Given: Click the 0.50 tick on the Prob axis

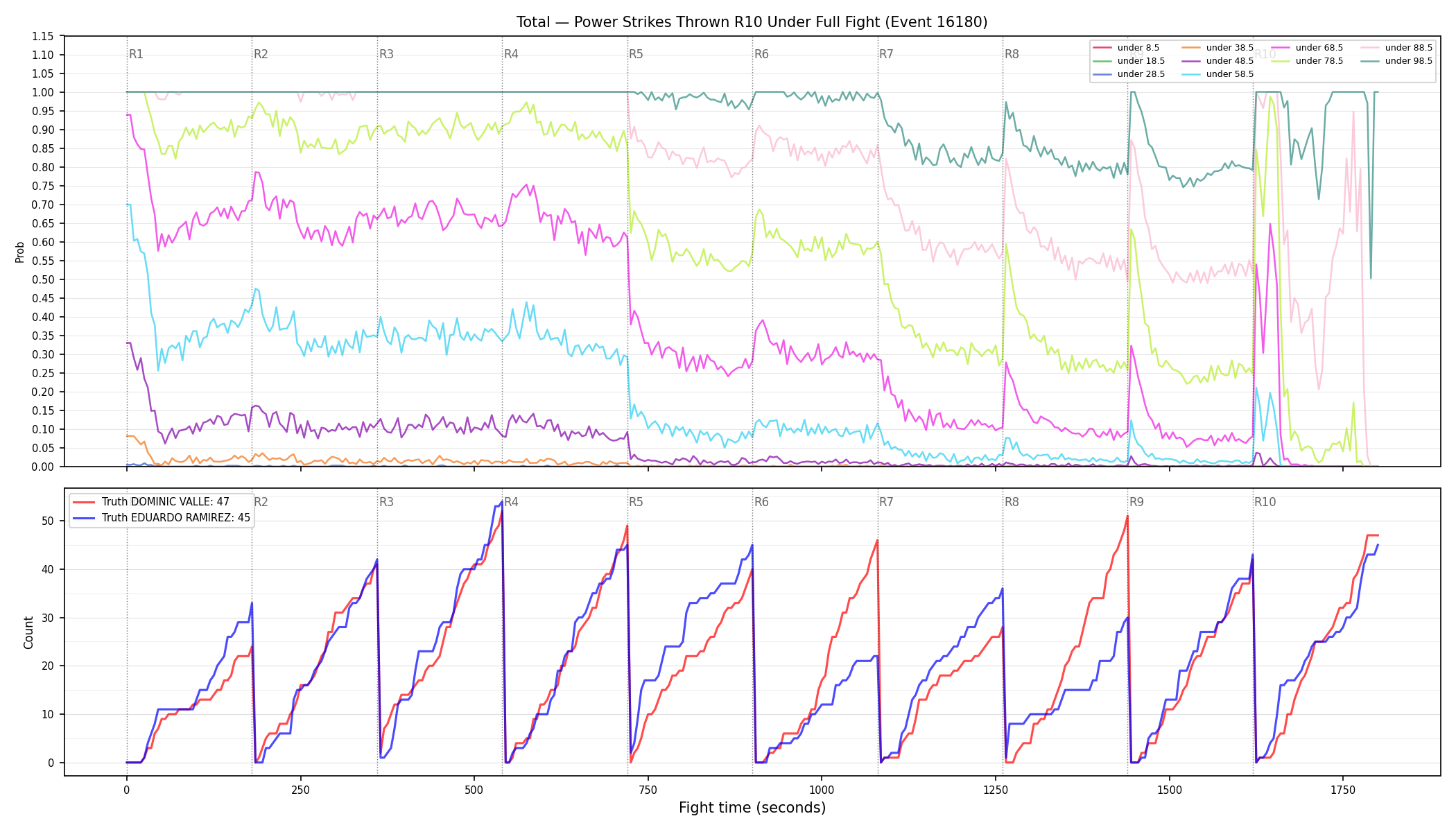Looking at the screenshot, I should click(x=42, y=279).
